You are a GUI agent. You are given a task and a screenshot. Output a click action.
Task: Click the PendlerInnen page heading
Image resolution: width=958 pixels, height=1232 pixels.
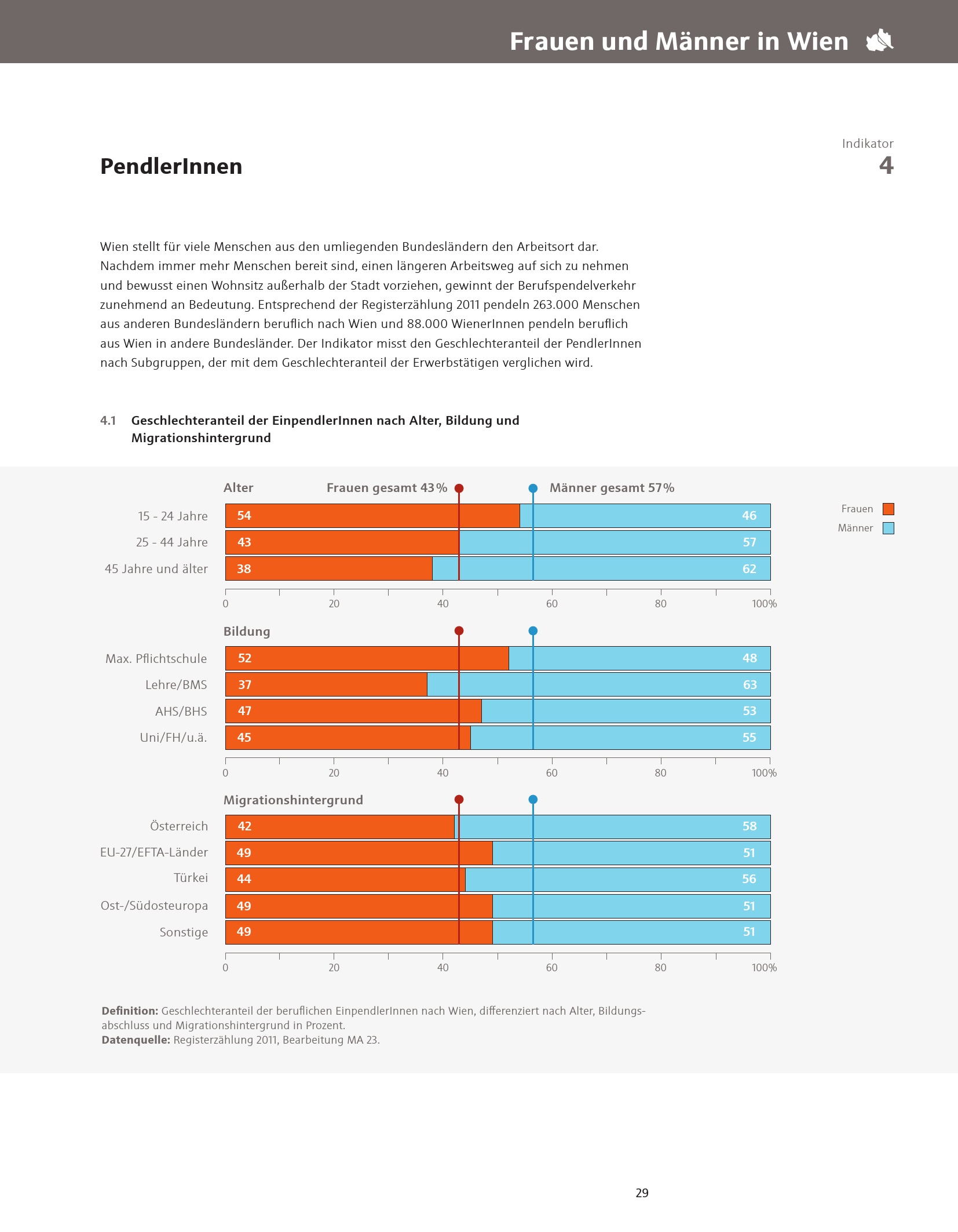171,166
